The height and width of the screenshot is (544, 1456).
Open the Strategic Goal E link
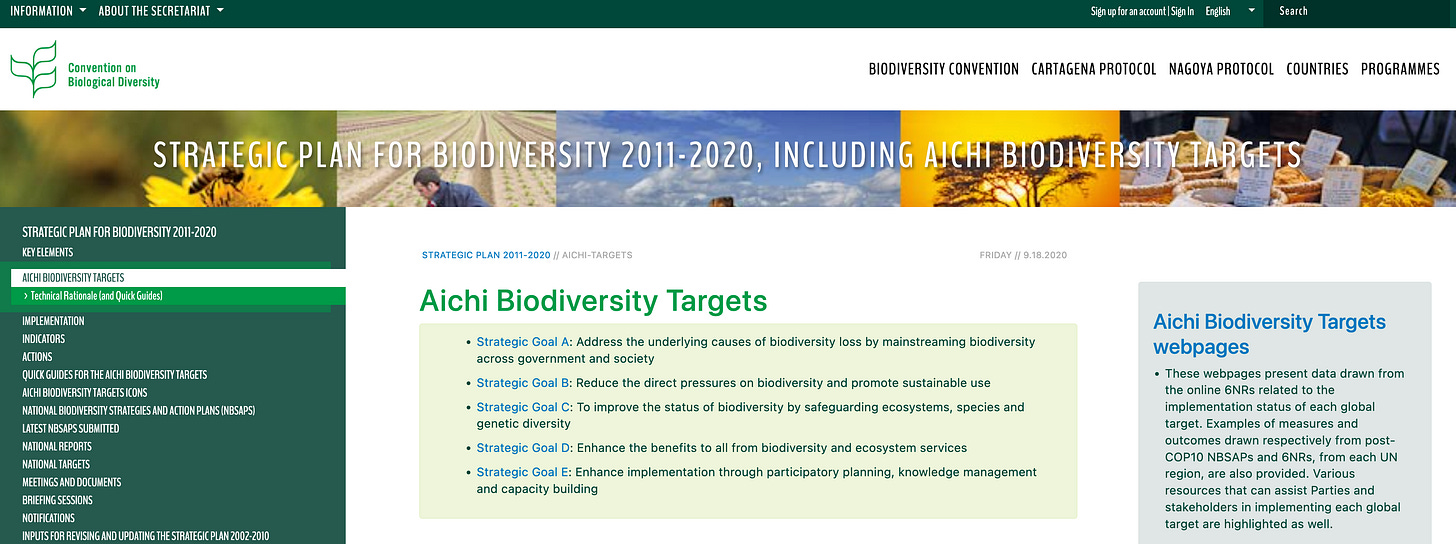(x=523, y=472)
